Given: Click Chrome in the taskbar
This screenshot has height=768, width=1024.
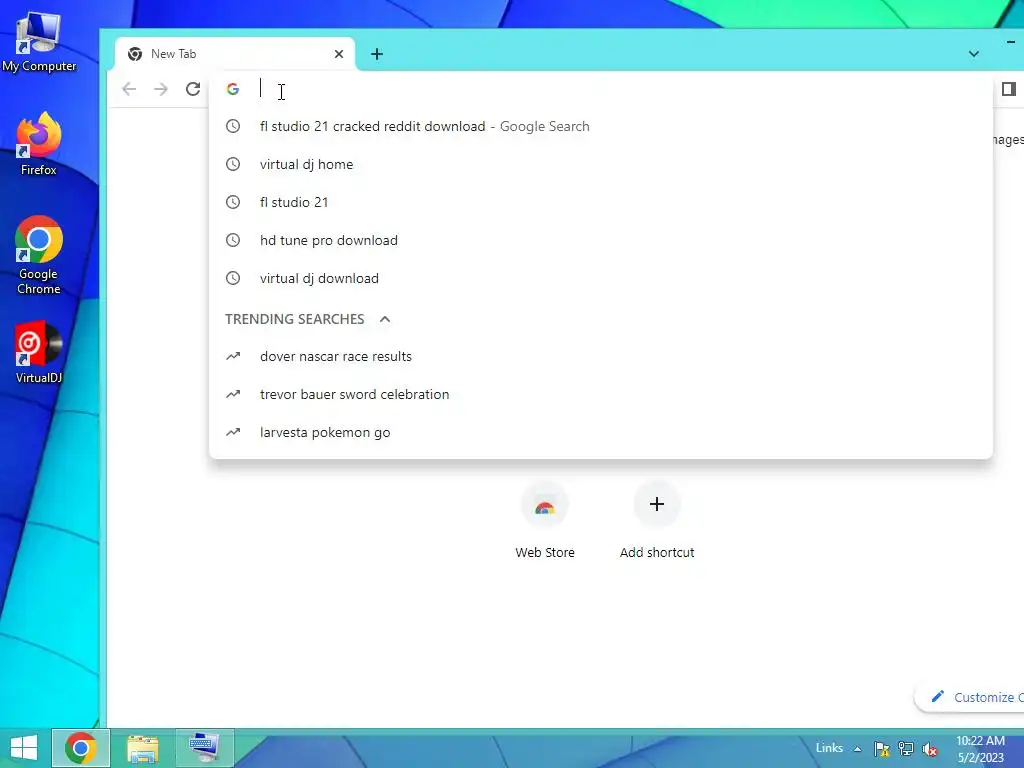Looking at the screenshot, I should tap(81, 748).
